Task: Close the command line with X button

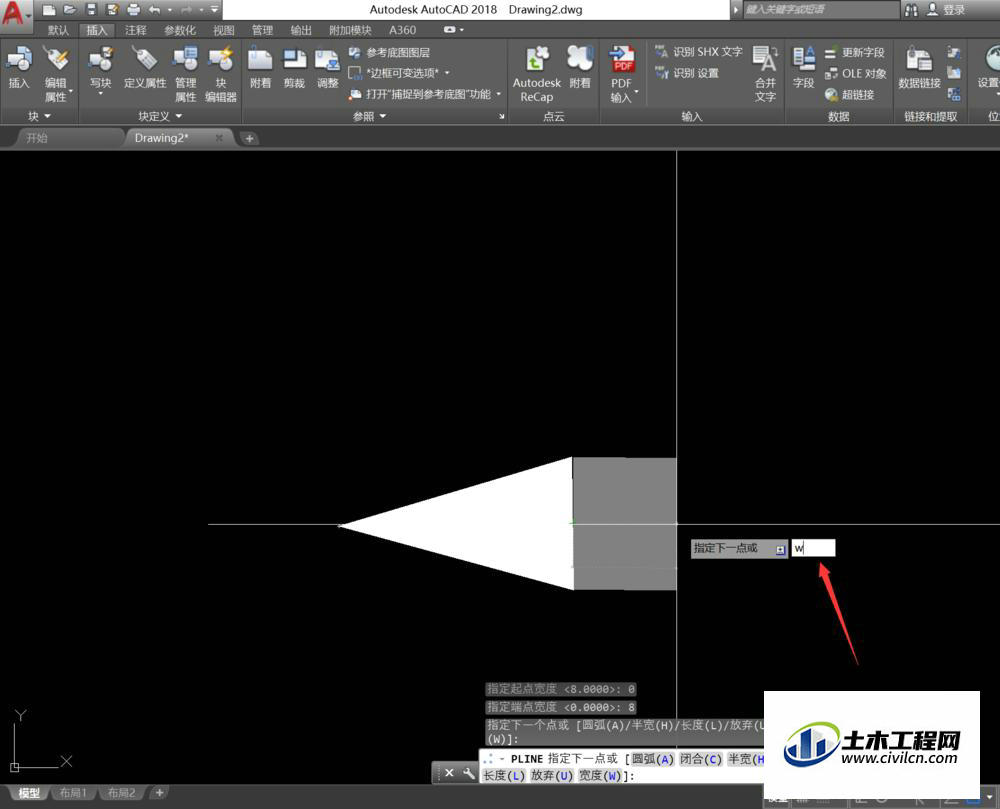Action: 449,773
